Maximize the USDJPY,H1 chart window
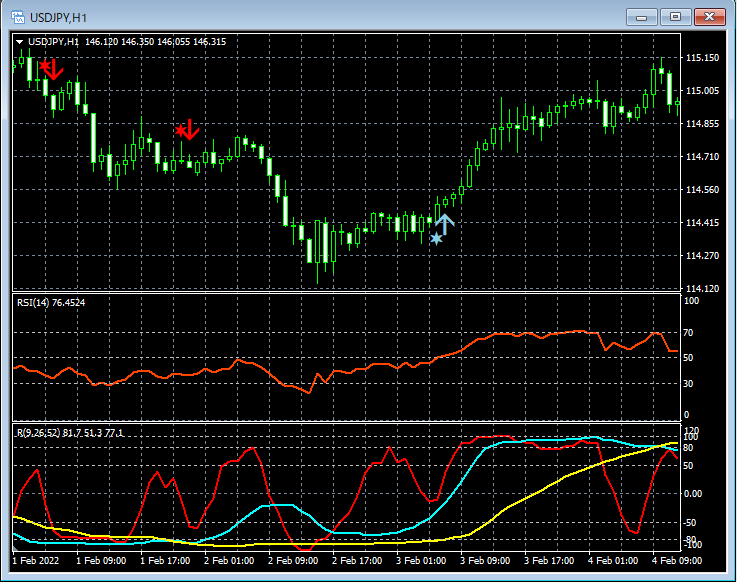The image size is (738, 582). click(676, 17)
